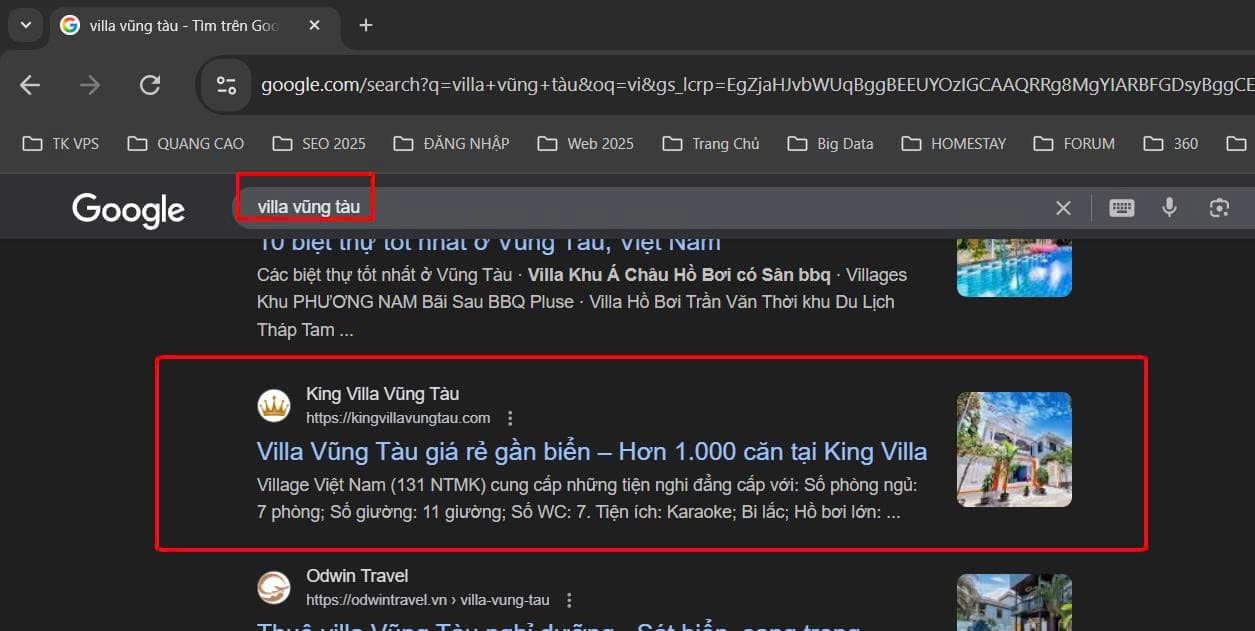Open Odwin Travel result thumbnail image
Viewport: 1255px width, 631px height.
1014,602
